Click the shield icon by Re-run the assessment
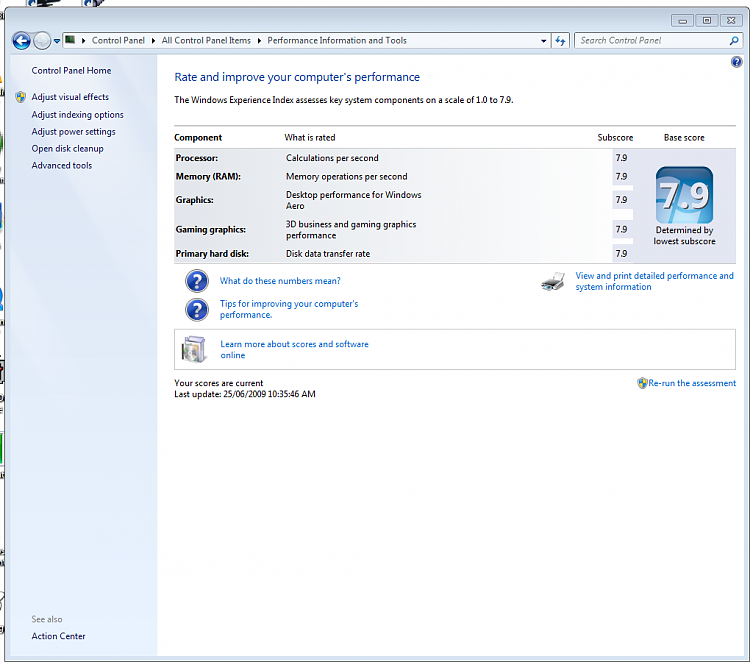Screen dimensions: 750x662 point(642,383)
